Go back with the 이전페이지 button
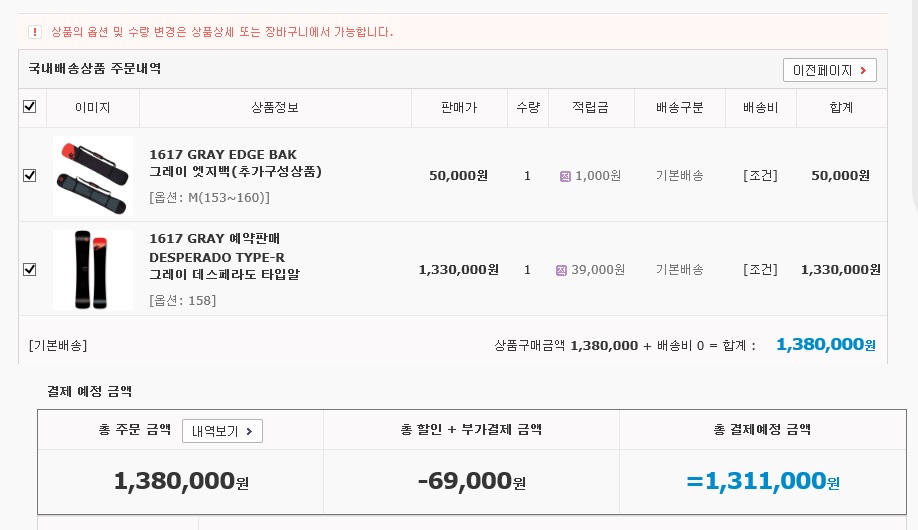918x530 pixels. pos(830,70)
